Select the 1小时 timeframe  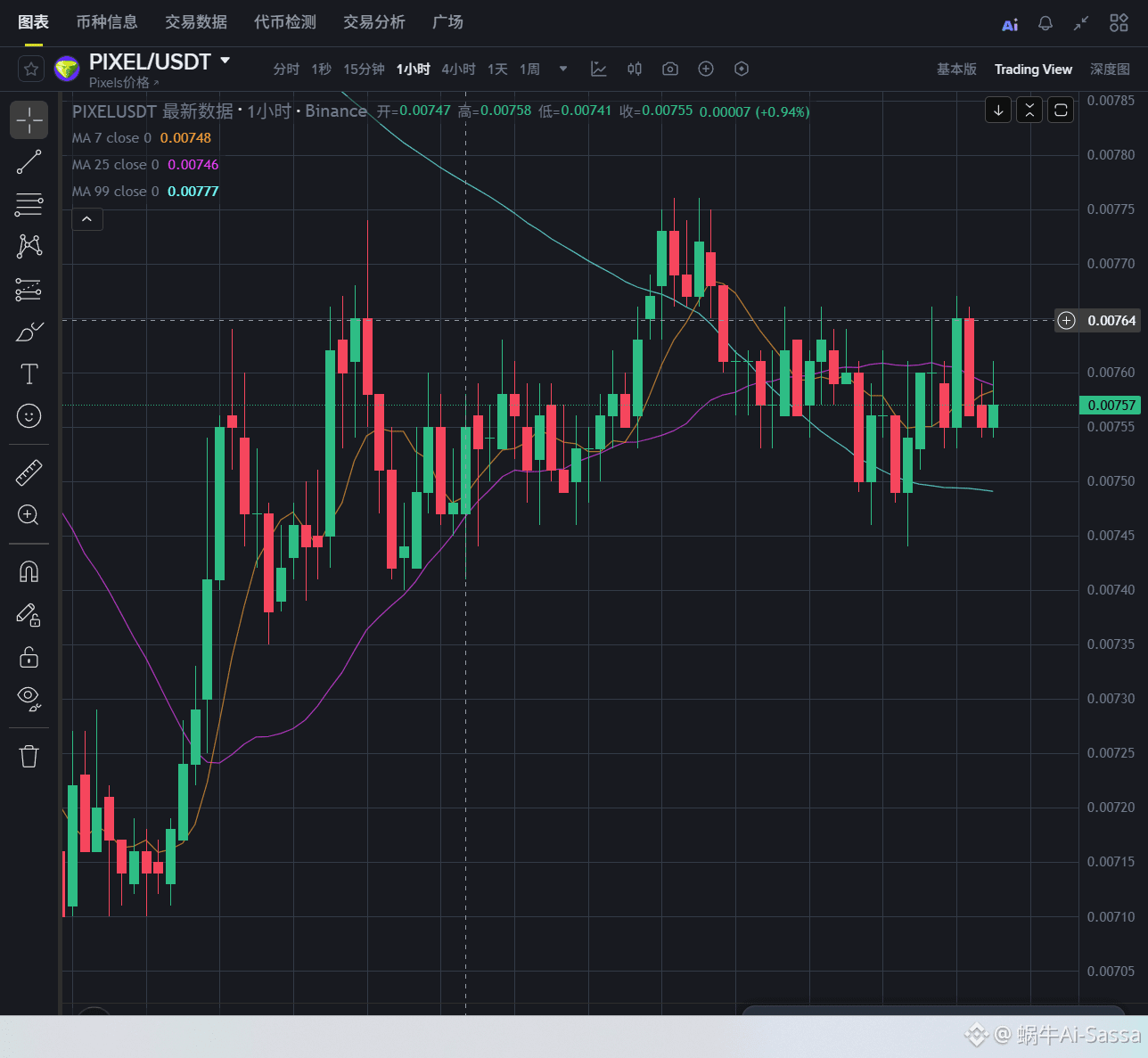(413, 70)
